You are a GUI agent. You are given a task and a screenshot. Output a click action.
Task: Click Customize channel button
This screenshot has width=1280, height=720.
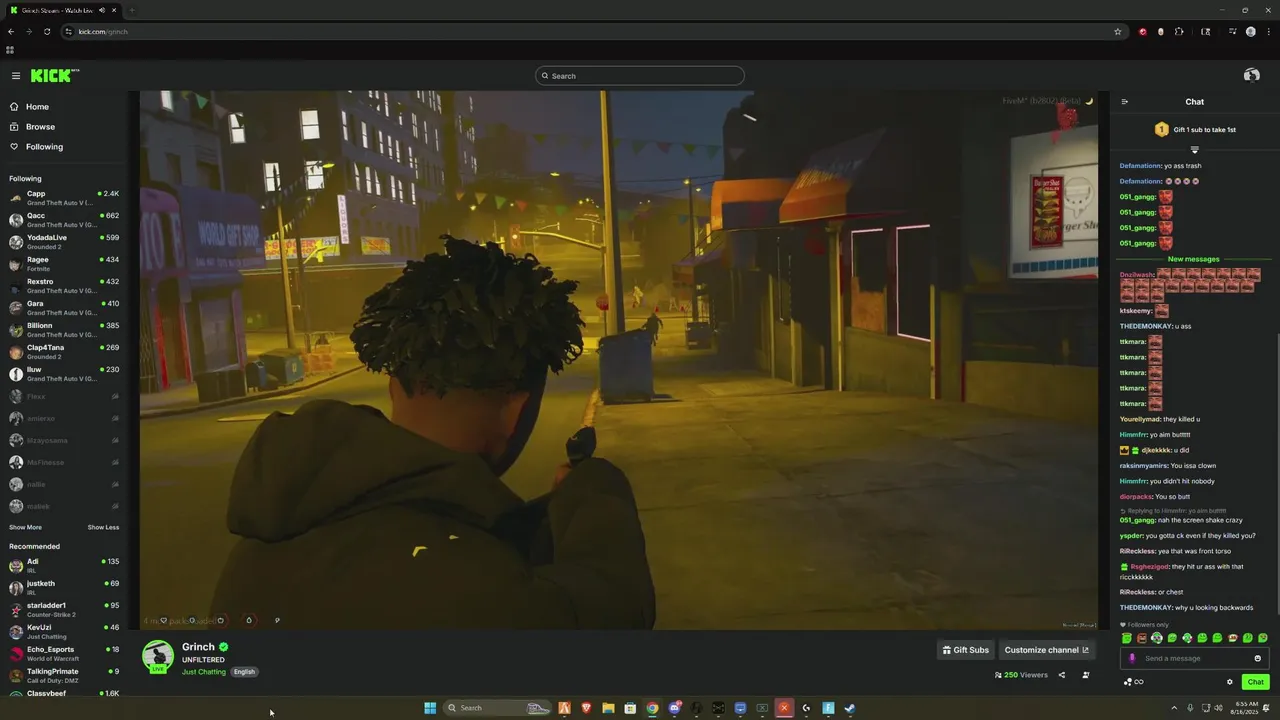click(1046, 650)
